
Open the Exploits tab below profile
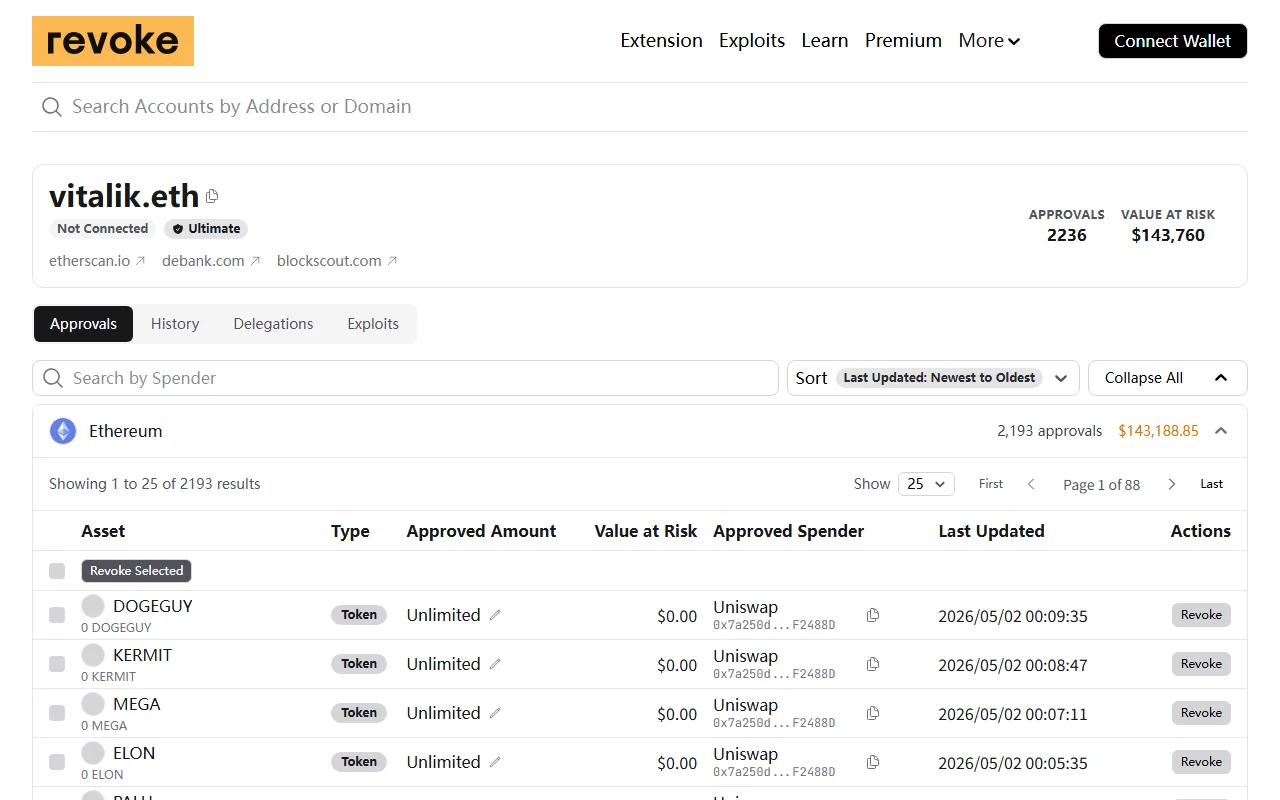point(373,324)
